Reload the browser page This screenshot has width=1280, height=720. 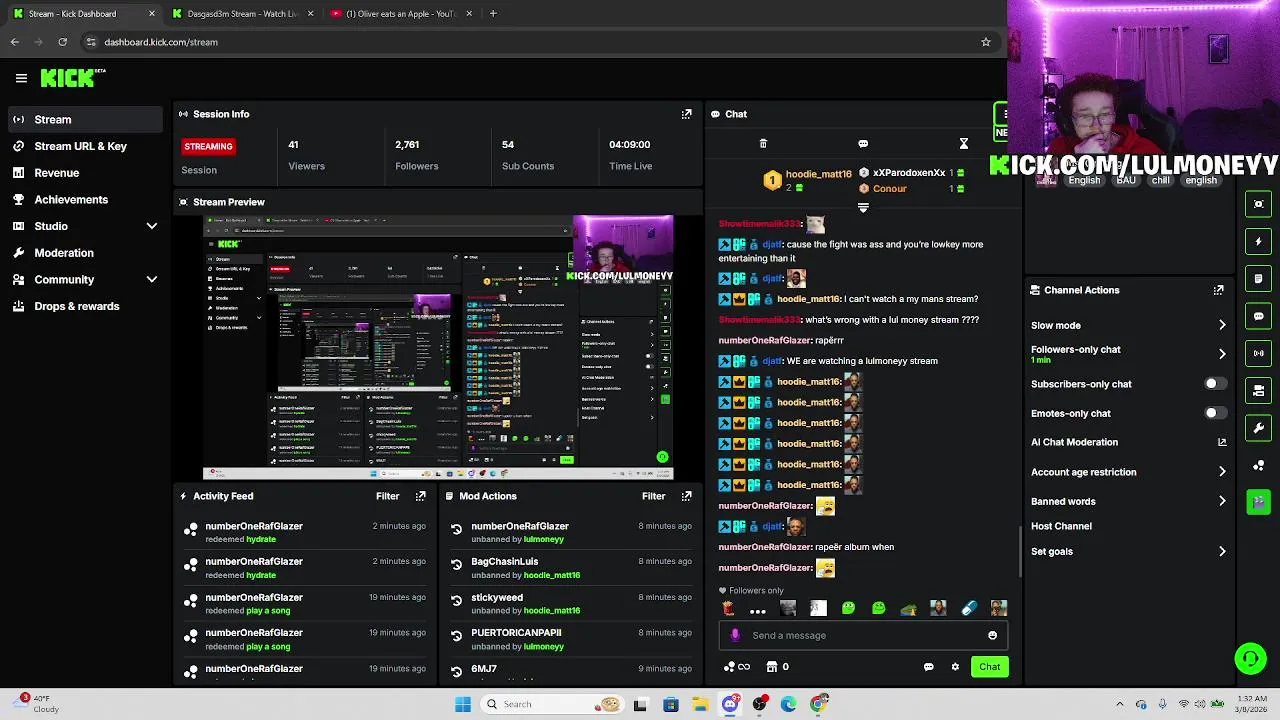[62, 42]
